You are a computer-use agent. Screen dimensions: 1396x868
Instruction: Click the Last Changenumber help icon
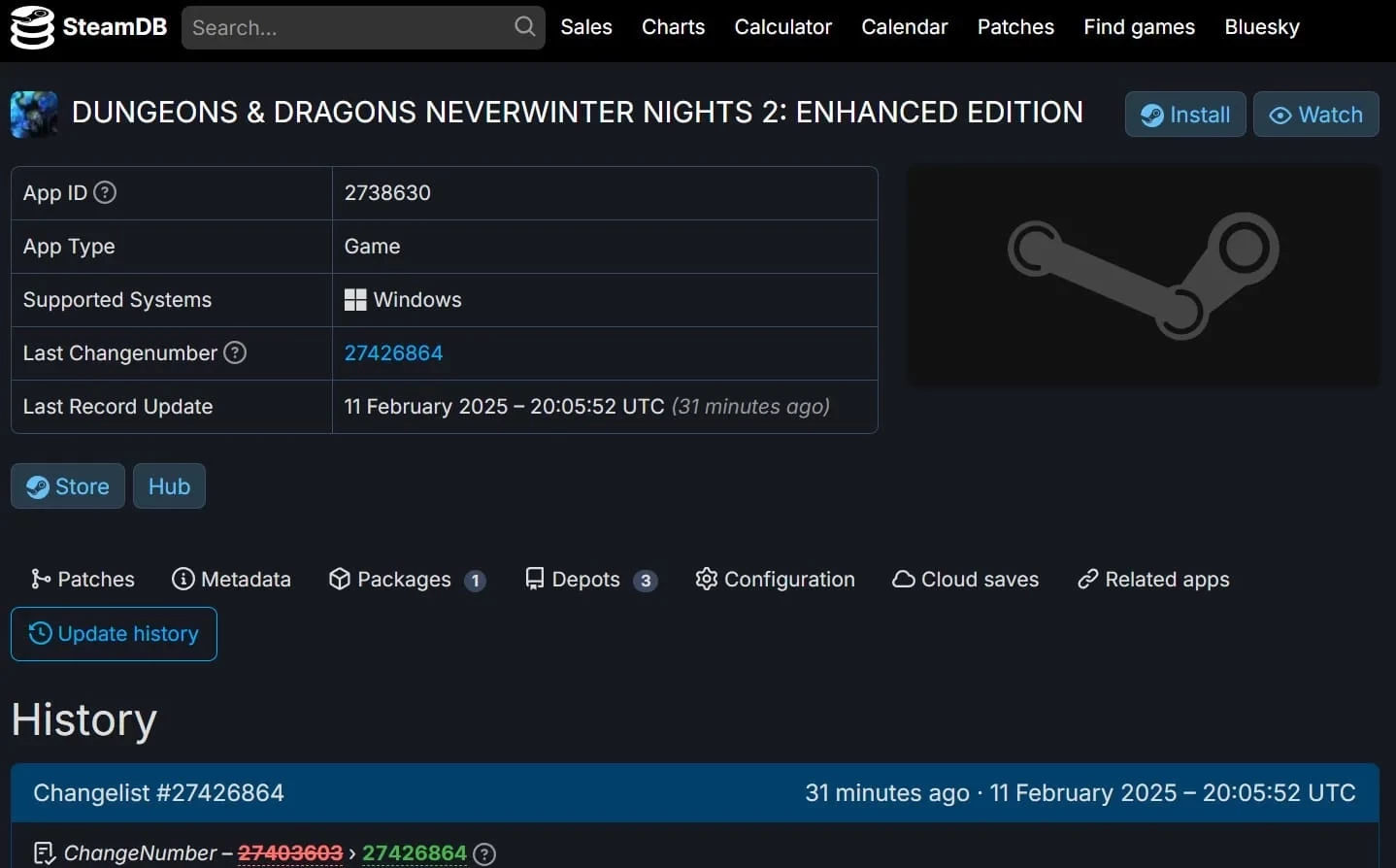point(235,352)
